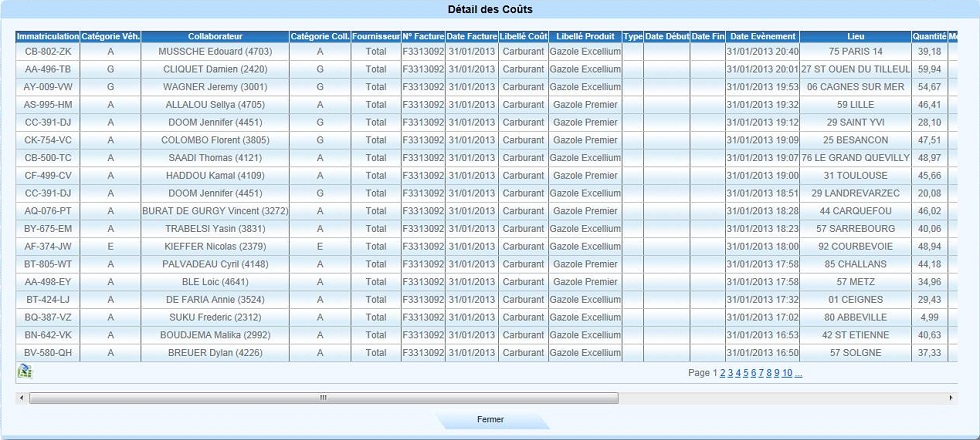Click the pagination ellipsis for more pages

[798, 373]
